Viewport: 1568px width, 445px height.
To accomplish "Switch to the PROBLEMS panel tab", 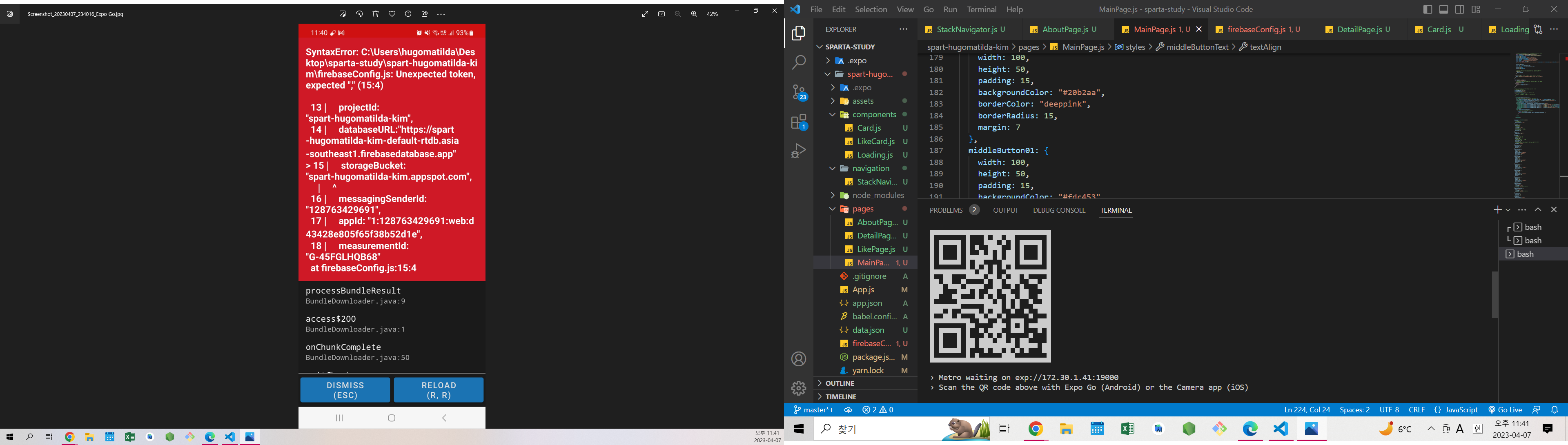I will 954,210.
